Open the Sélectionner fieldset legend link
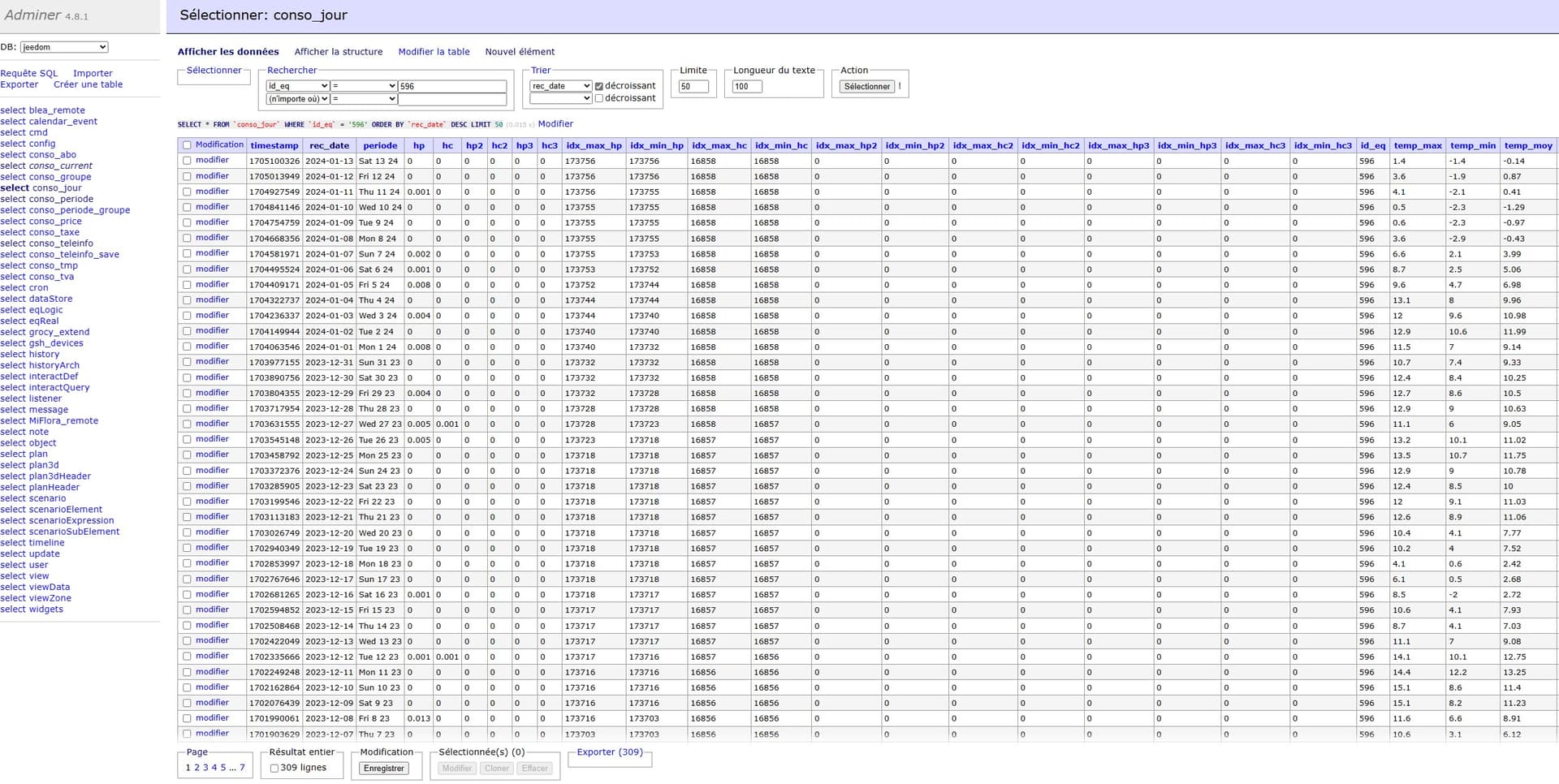Viewport: 1559px width, 784px height. (214, 71)
